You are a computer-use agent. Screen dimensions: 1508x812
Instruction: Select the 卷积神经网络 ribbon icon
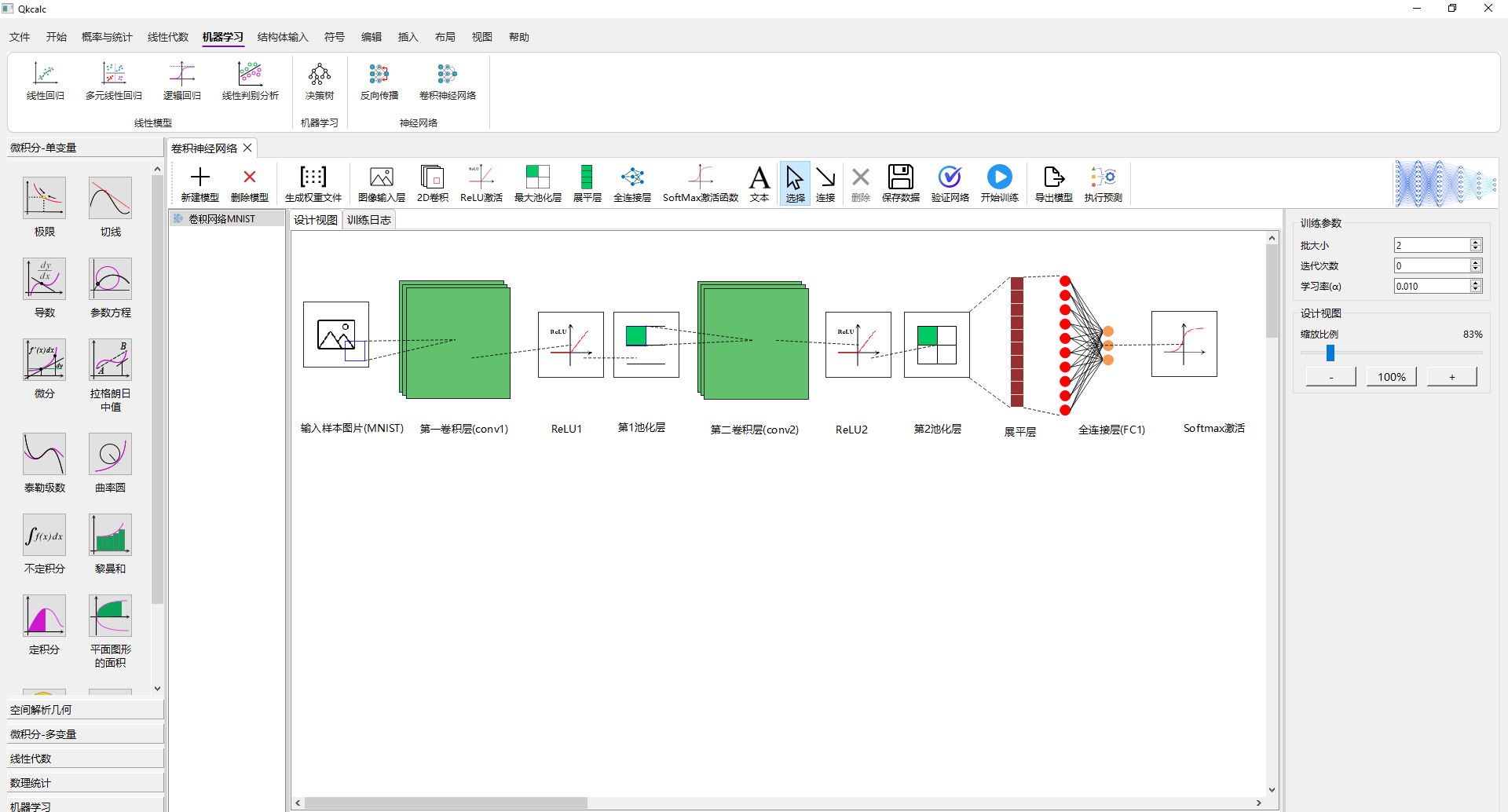point(447,82)
